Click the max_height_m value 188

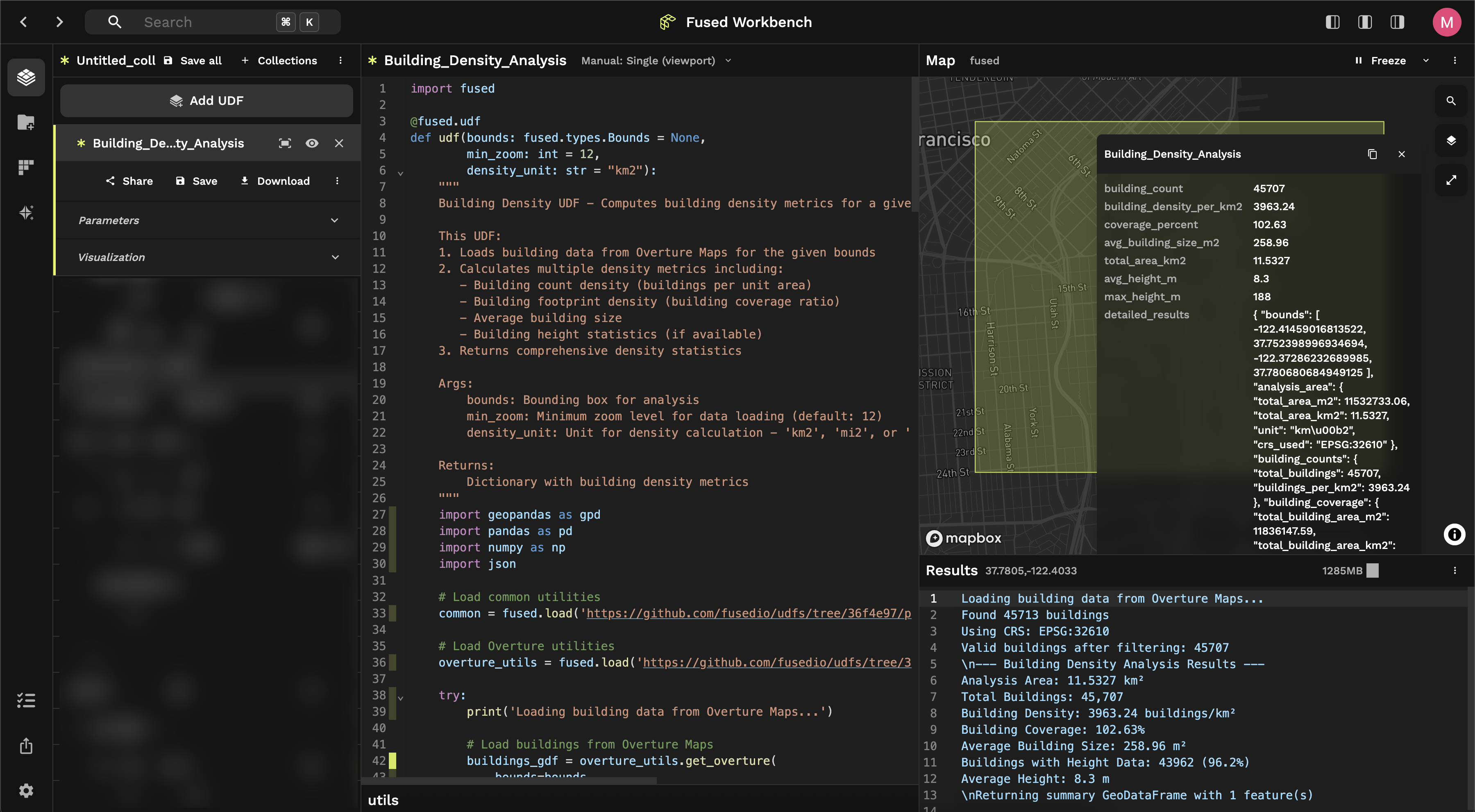coord(1262,297)
